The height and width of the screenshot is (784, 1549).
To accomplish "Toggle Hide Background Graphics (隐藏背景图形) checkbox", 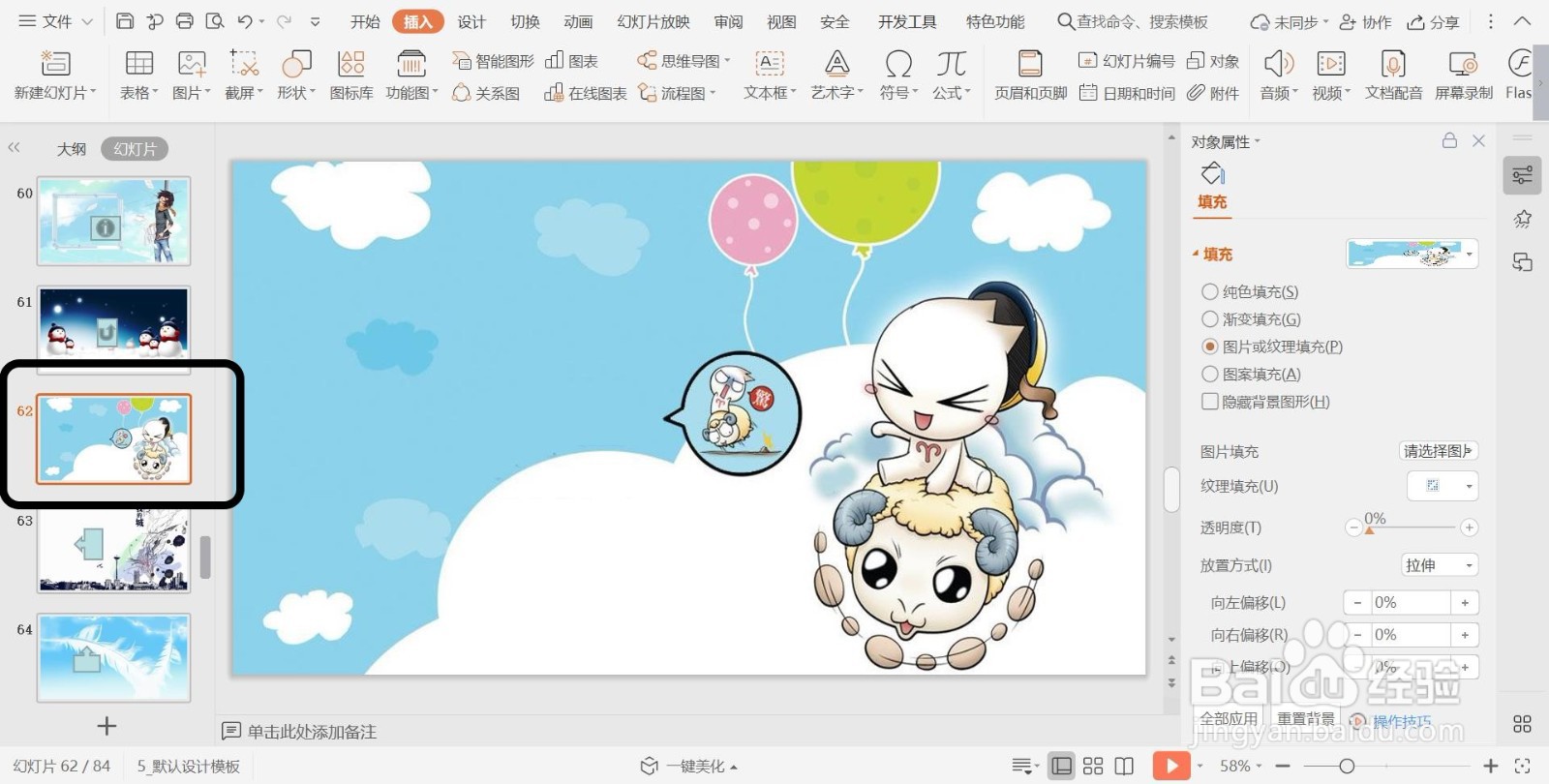I will click(1209, 401).
